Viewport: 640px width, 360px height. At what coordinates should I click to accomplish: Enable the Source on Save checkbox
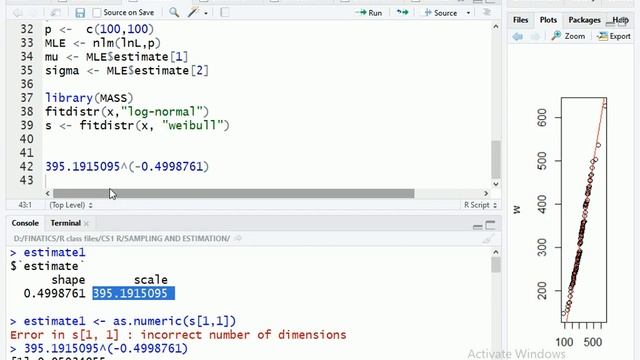pyautogui.click(x=97, y=13)
